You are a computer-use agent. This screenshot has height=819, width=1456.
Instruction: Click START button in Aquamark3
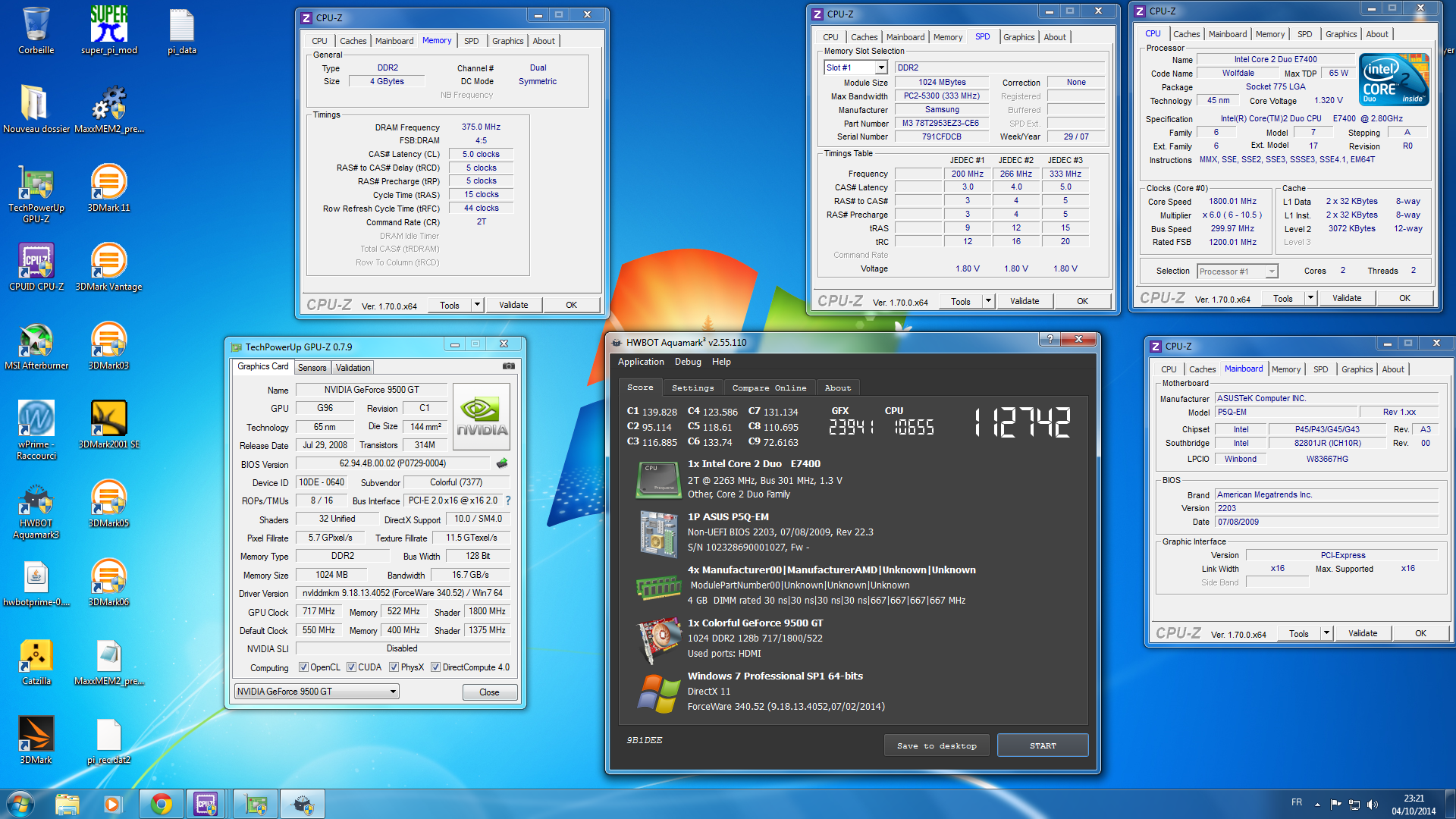[x=1043, y=745]
